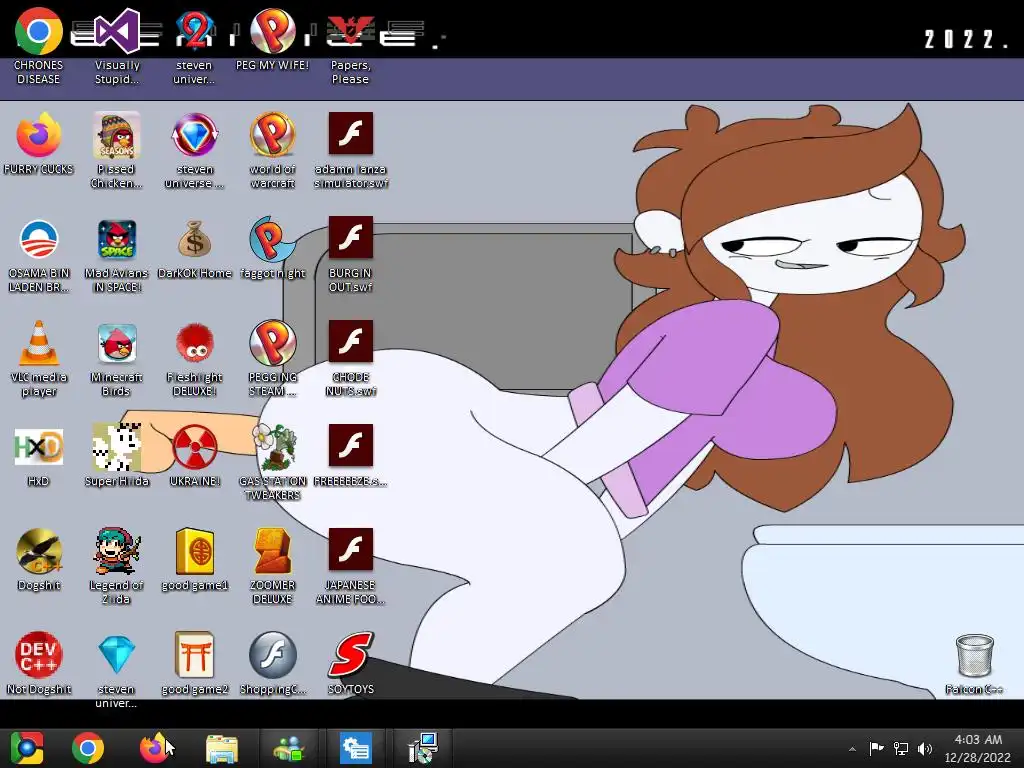
Task: Launch GAS STATION TWEAKERS plant icon
Action: 274,447
